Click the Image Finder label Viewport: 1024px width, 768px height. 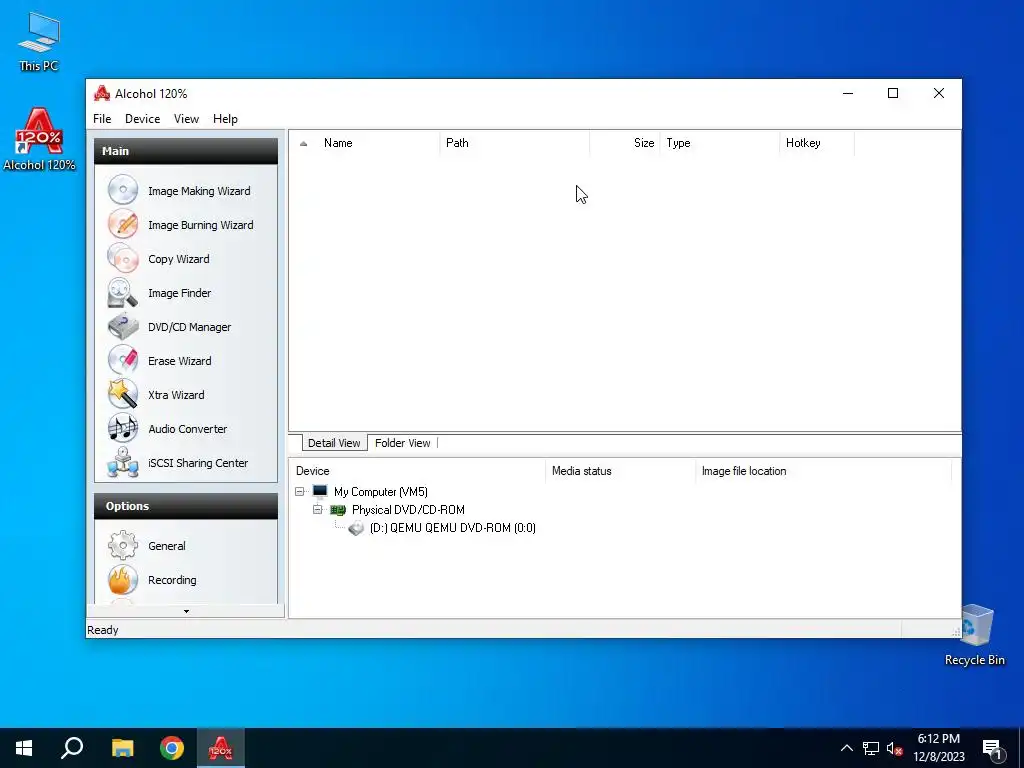click(x=180, y=293)
